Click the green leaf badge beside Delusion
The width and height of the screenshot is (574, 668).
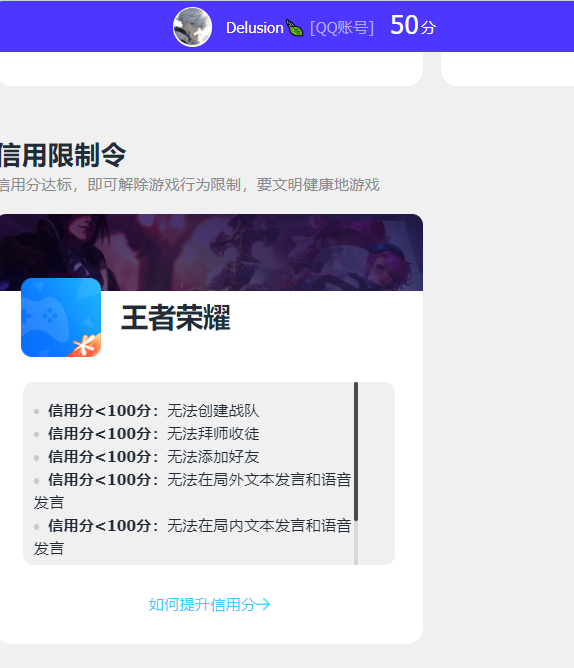[294, 28]
